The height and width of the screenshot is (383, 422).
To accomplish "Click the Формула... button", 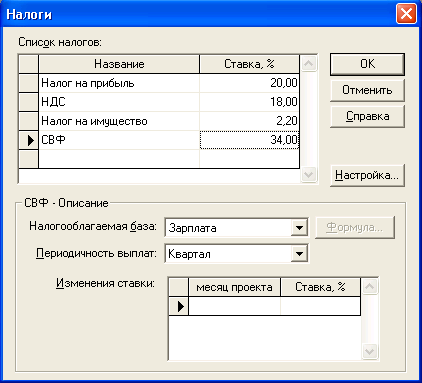I will click(355, 228).
